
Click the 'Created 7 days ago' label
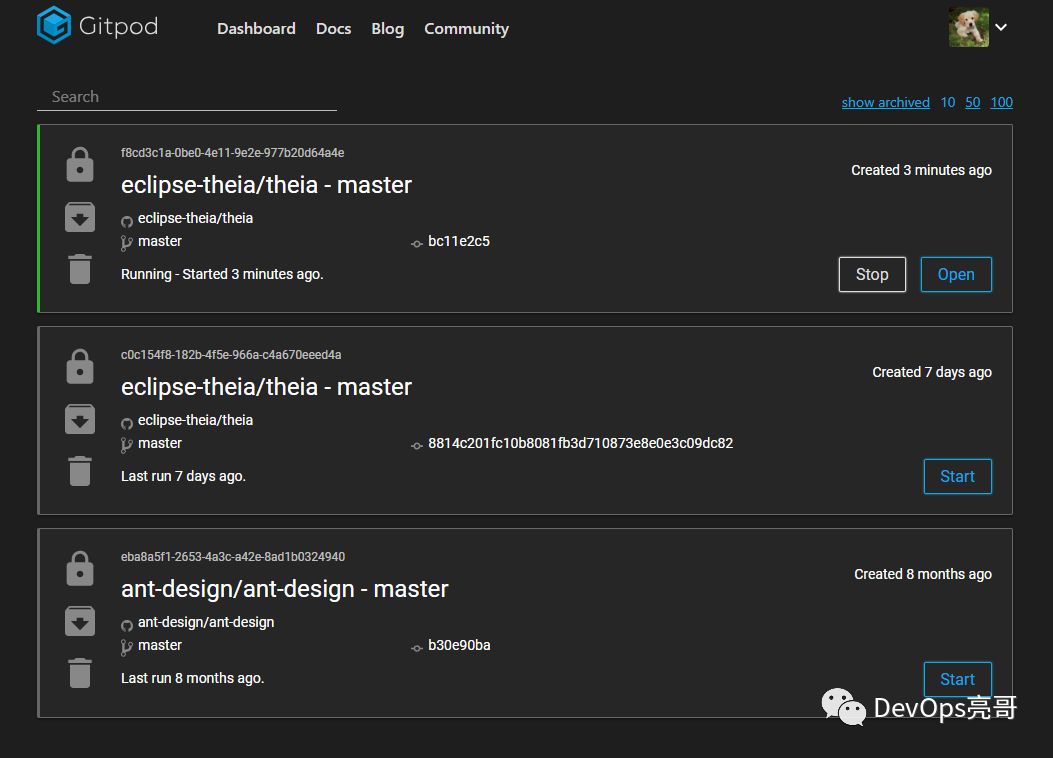(x=932, y=373)
